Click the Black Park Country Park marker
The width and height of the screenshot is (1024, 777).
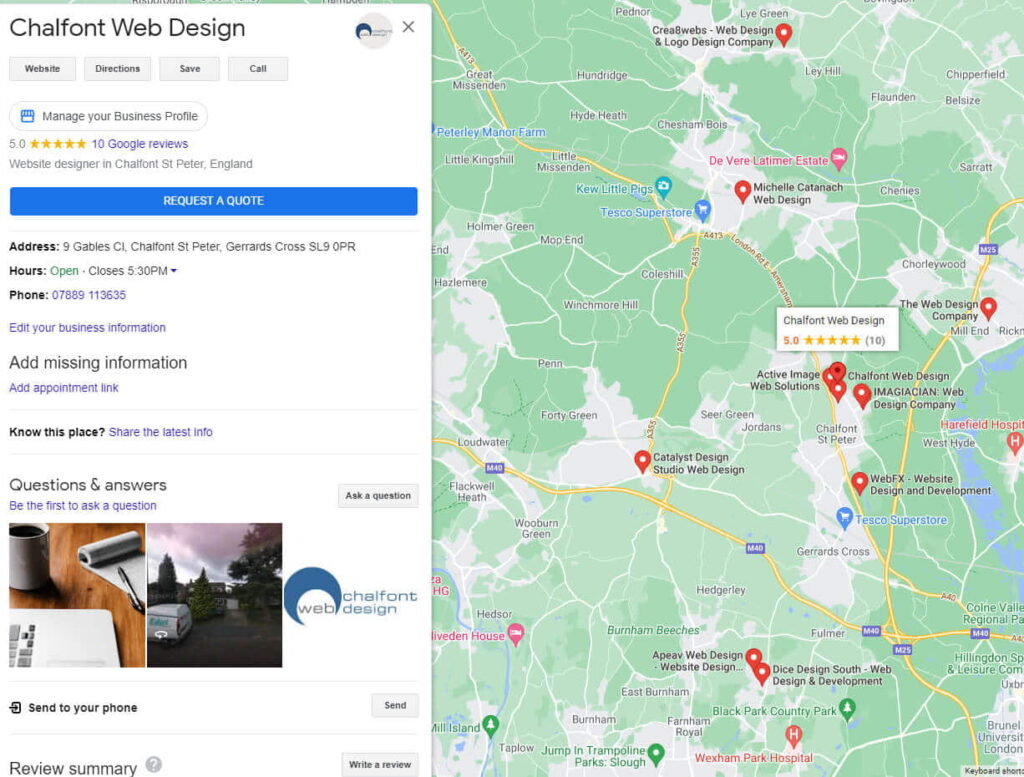pyautogui.click(x=847, y=708)
